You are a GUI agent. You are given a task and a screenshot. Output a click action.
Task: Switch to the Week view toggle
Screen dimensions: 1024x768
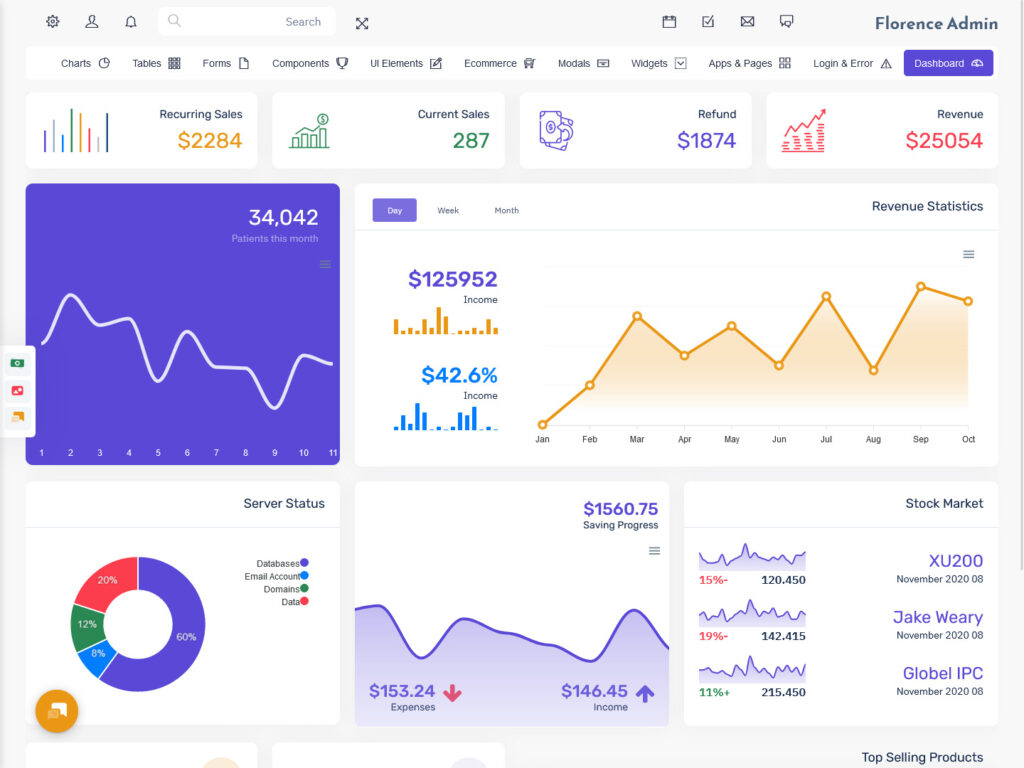click(x=448, y=210)
